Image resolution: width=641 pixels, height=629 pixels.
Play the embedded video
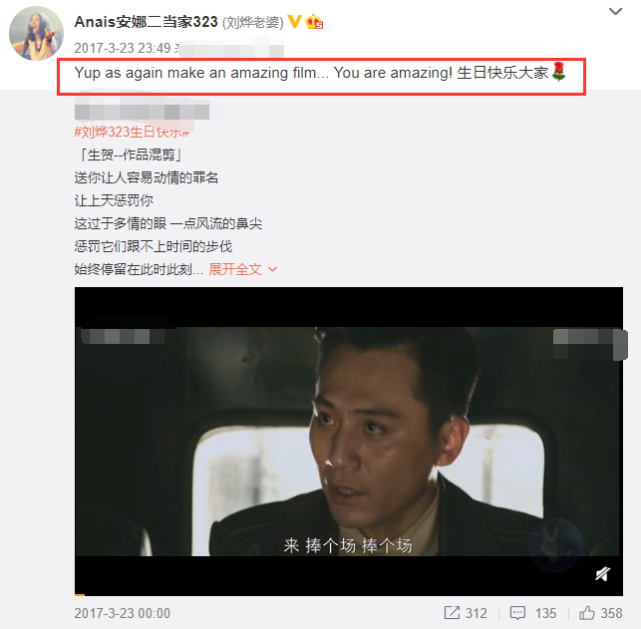click(x=349, y=441)
